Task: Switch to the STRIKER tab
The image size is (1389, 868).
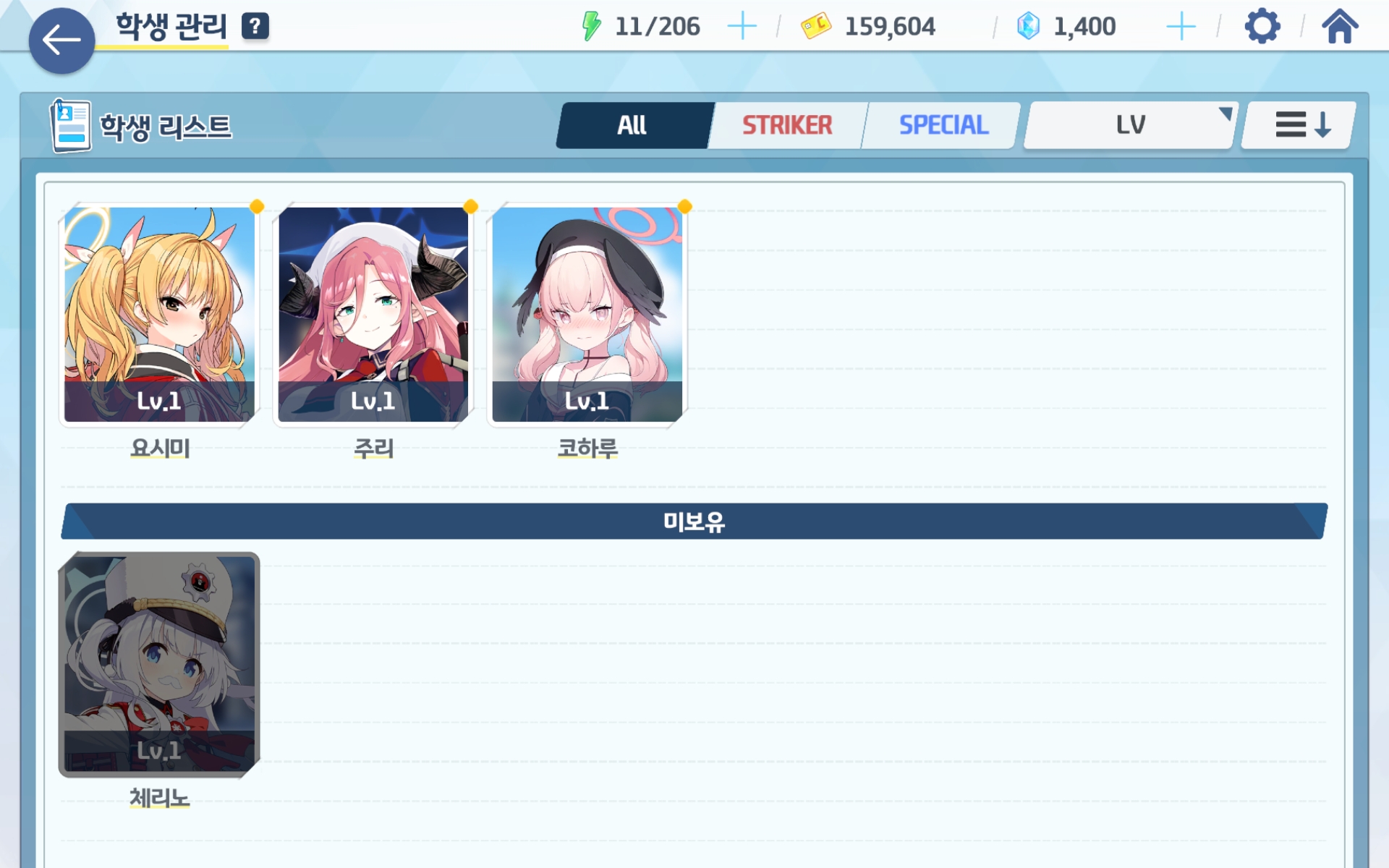Action: [787, 125]
